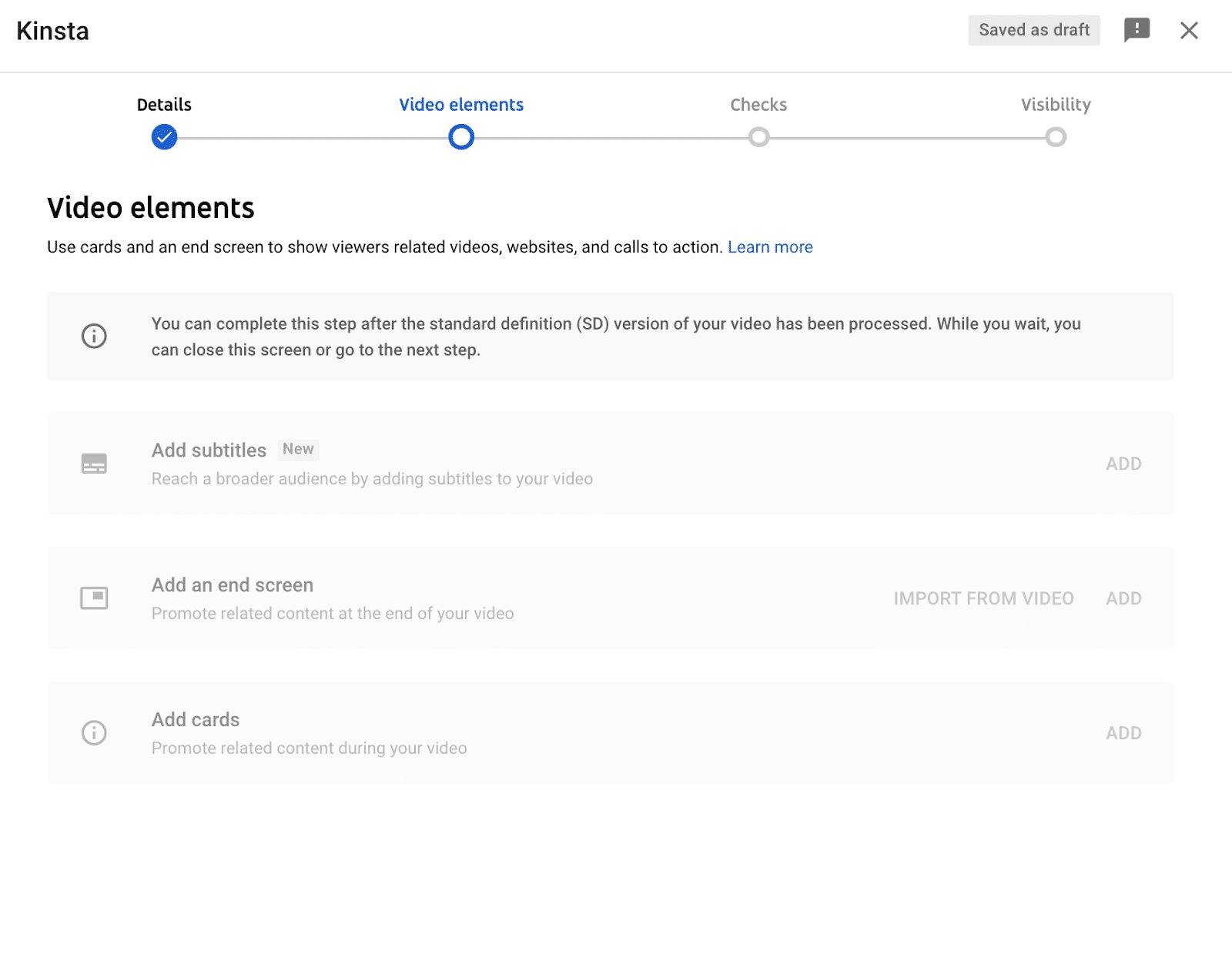The height and width of the screenshot is (958, 1232).
Task: Switch to the Checks tab
Action: (758, 104)
